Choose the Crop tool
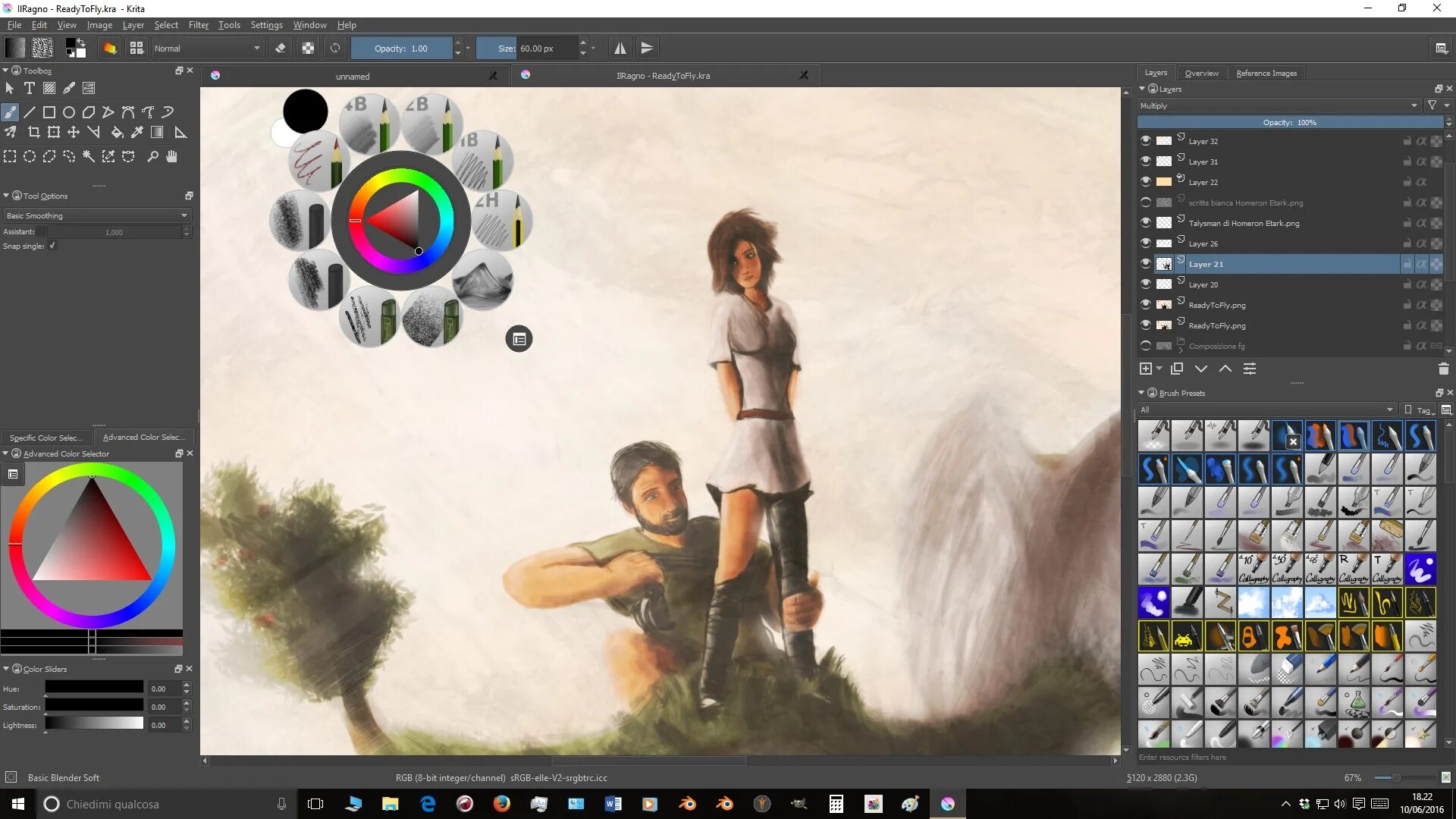The height and width of the screenshot is (819, 1456). 33,133
